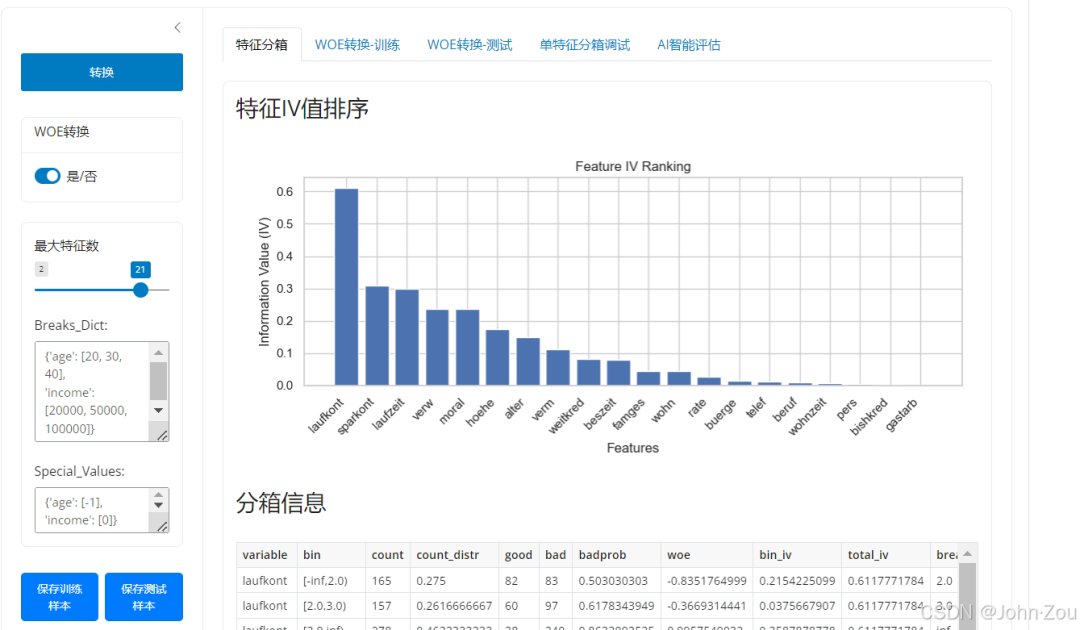
Task: Open the AI智能评估 tab
Action: (x=689, y=45)
